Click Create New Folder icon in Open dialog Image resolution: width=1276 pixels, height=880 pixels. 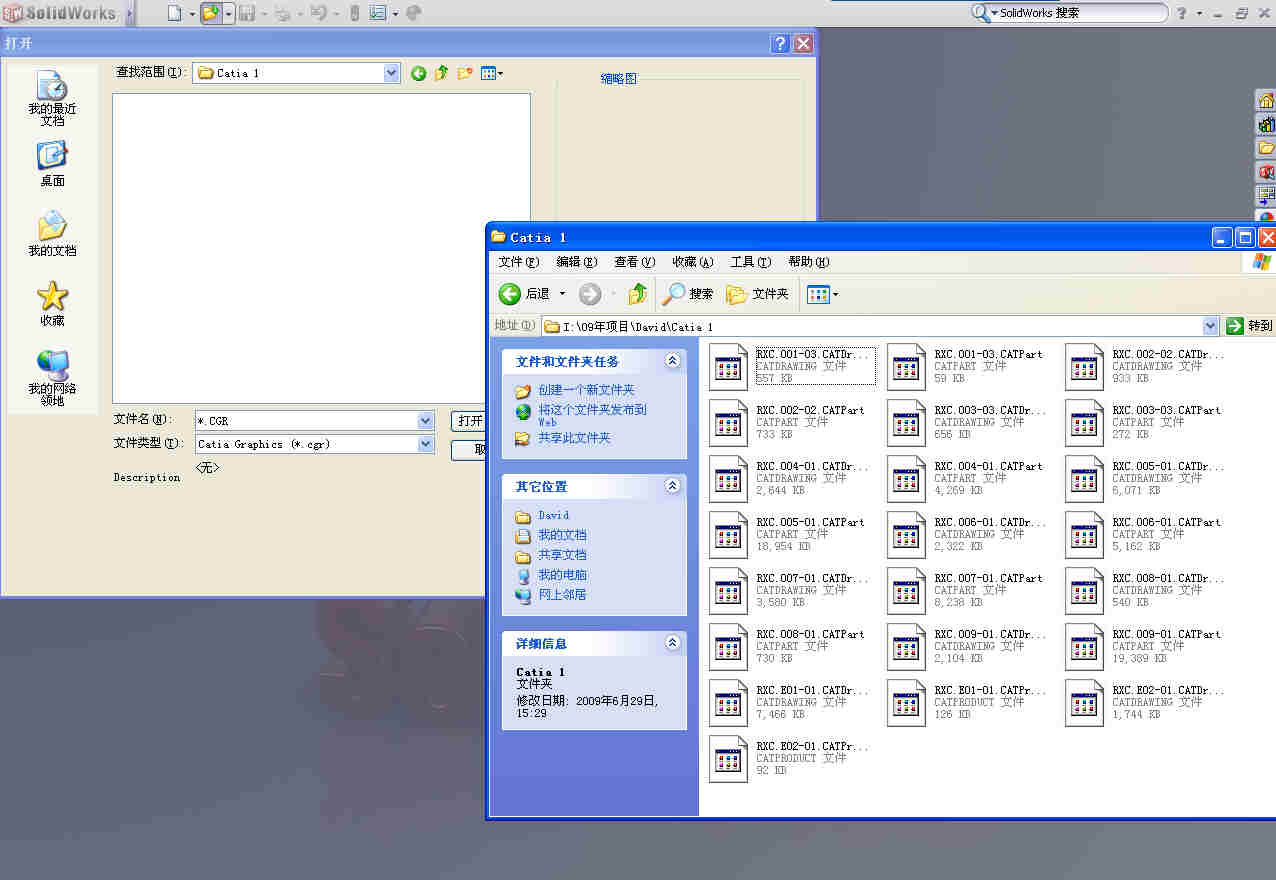(465, 73)
